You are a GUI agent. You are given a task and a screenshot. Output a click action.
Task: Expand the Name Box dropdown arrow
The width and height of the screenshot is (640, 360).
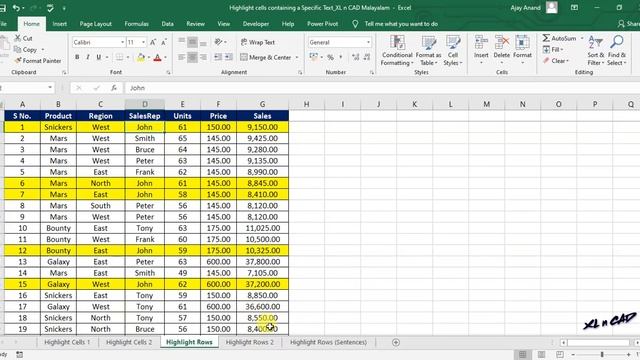pos(50,88)
